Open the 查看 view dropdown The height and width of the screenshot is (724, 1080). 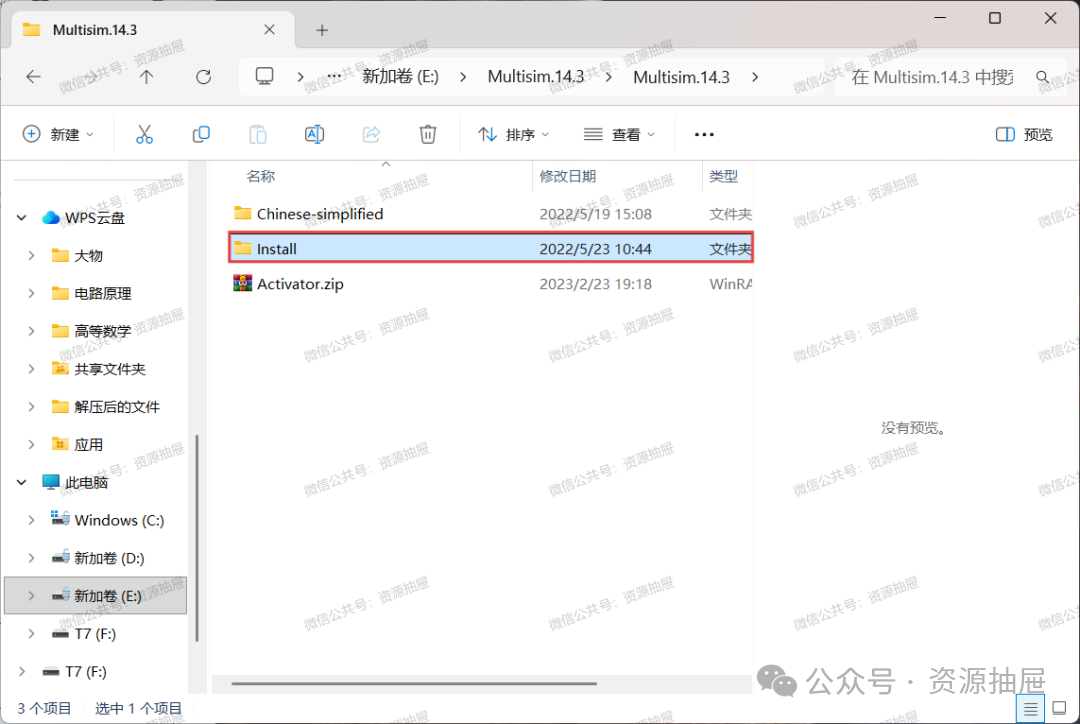619,134
